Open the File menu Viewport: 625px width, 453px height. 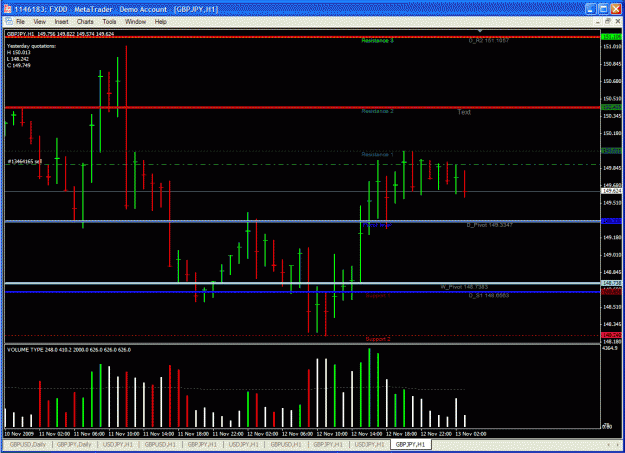(x=21, y=22)
